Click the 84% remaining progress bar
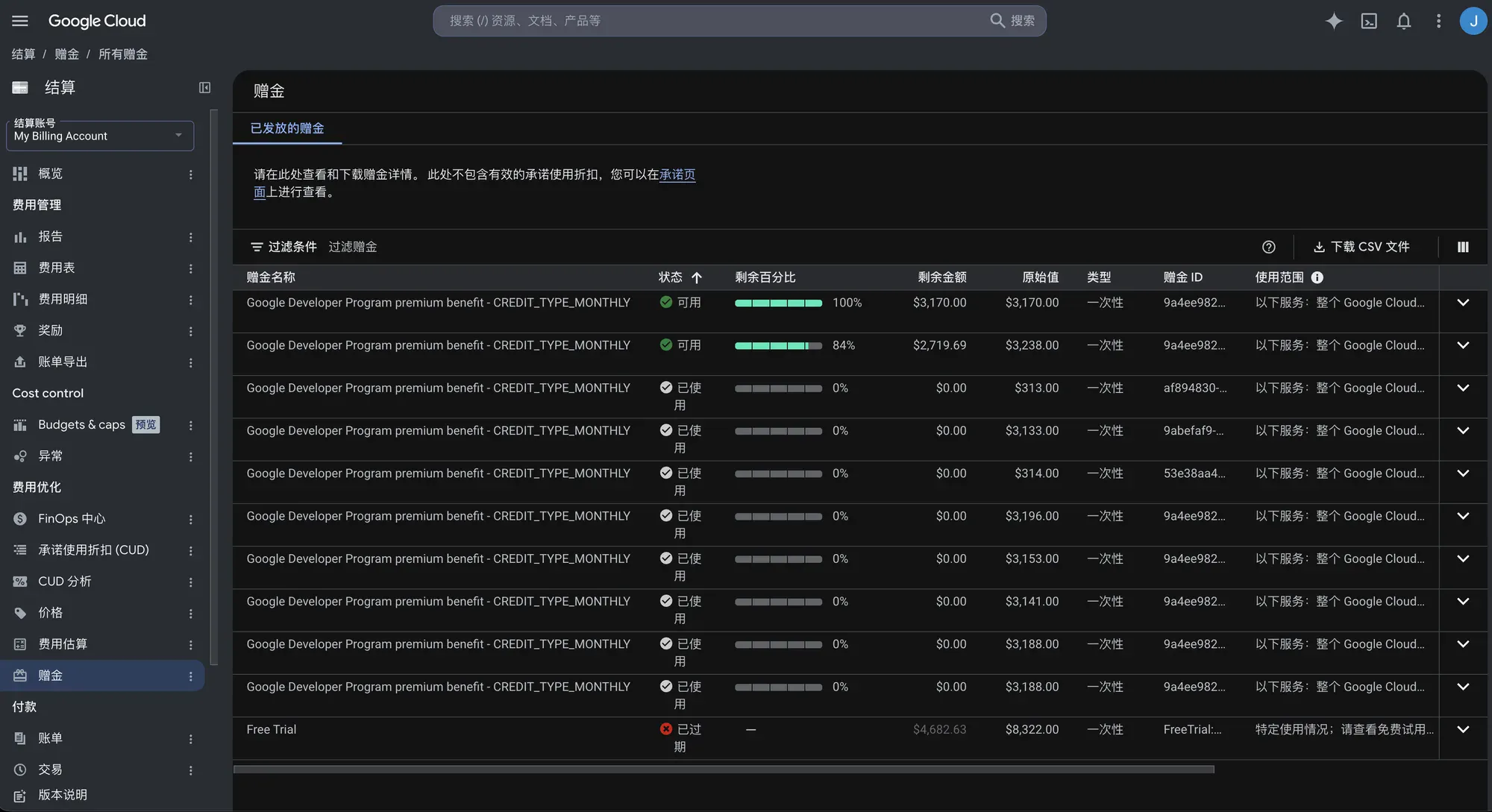The height and width of the screenshot is (812, 1492). coord(778,345)
